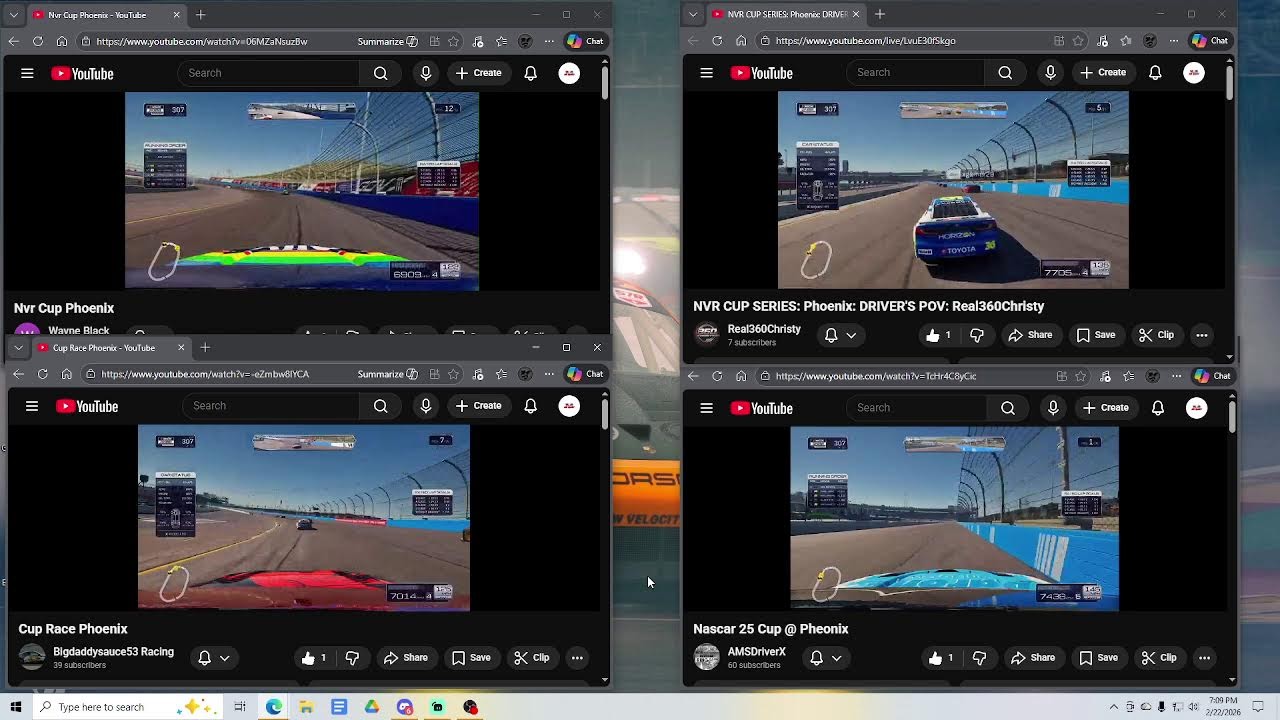
Task: Click Create in Cup Race Phoenix window
Action: 478,406
